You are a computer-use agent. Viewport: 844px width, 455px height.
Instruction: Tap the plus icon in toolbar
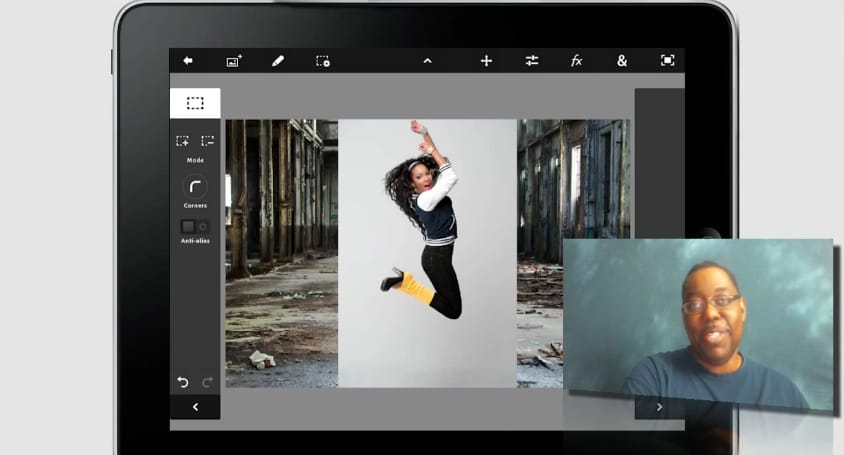(486, 61)
